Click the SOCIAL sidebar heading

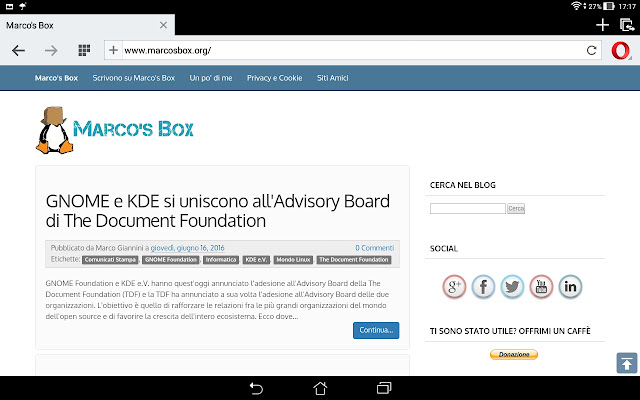pyautogui.click(x=444, y=249)
